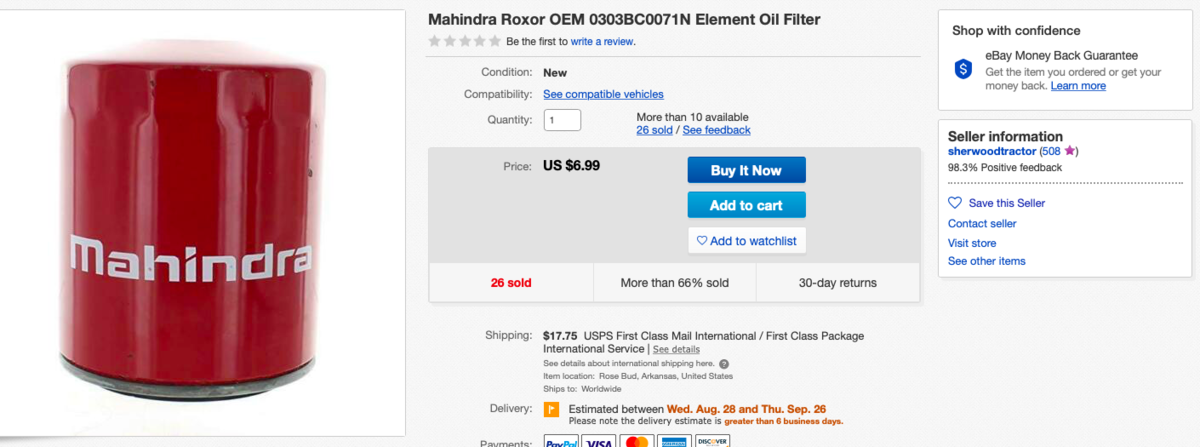Add this item to watchlist
Screen dimensions: 1200x447
(x=746, y=241)
